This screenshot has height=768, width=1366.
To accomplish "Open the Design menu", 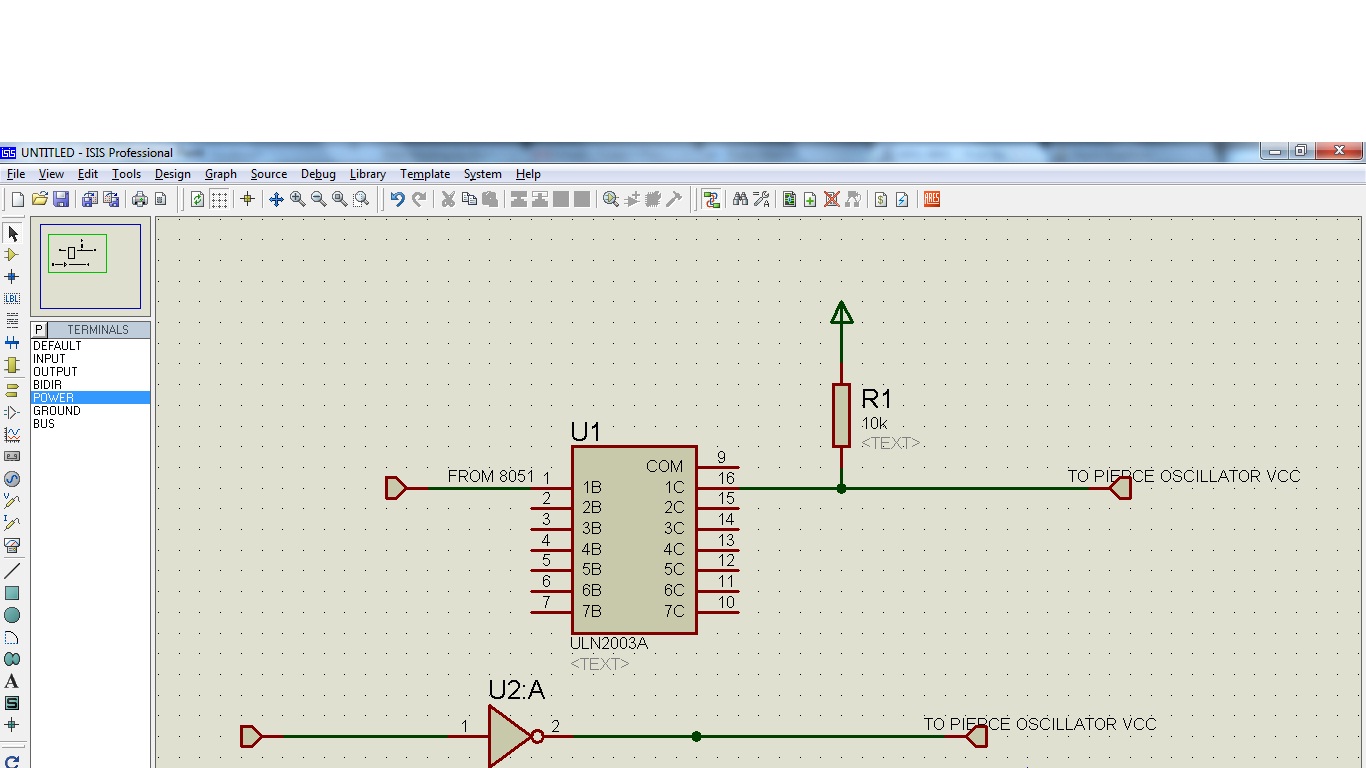I will pos(172,174).
